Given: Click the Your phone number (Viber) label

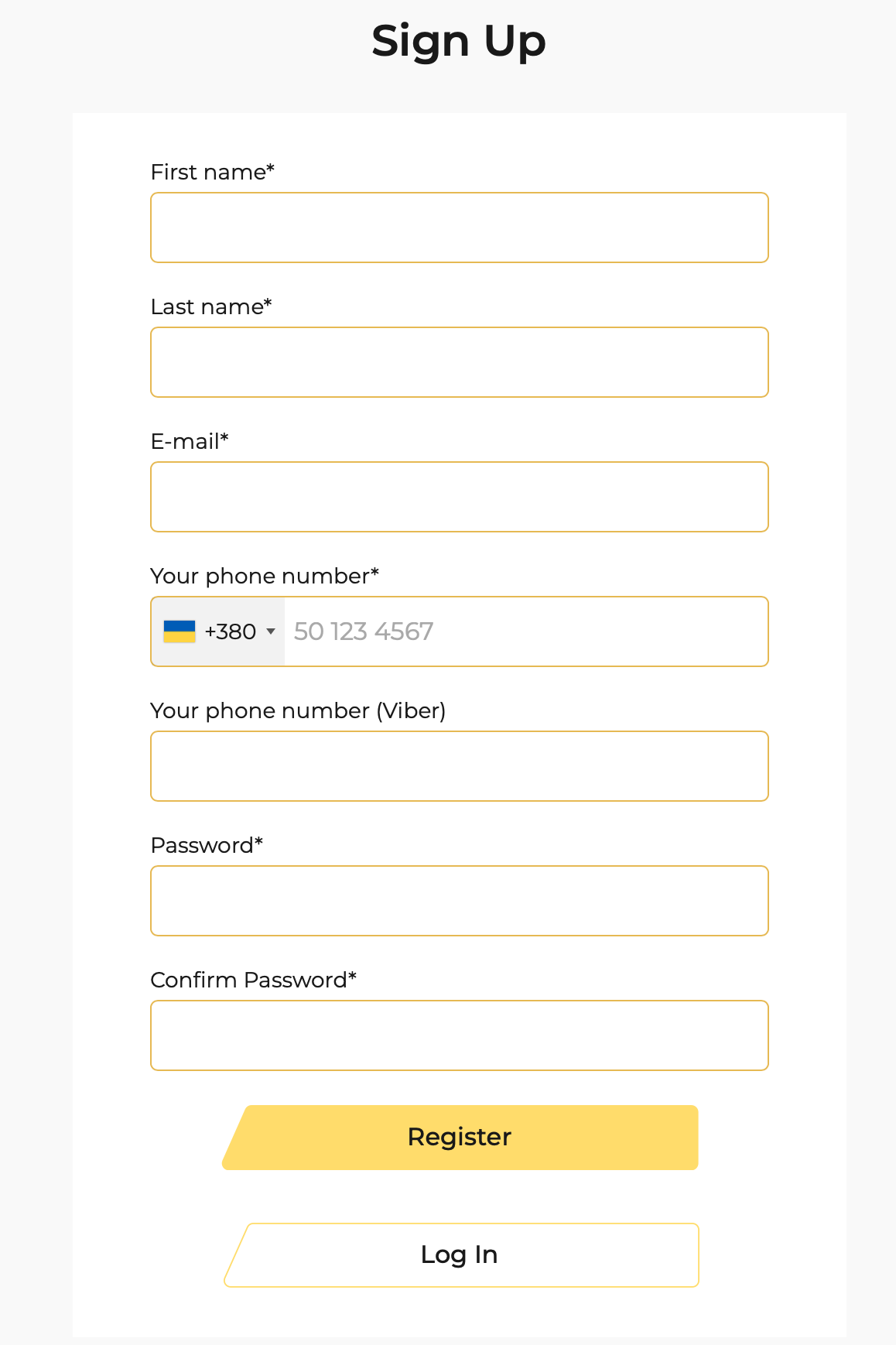Looking at the screenshot, I should tap(298, 710).
